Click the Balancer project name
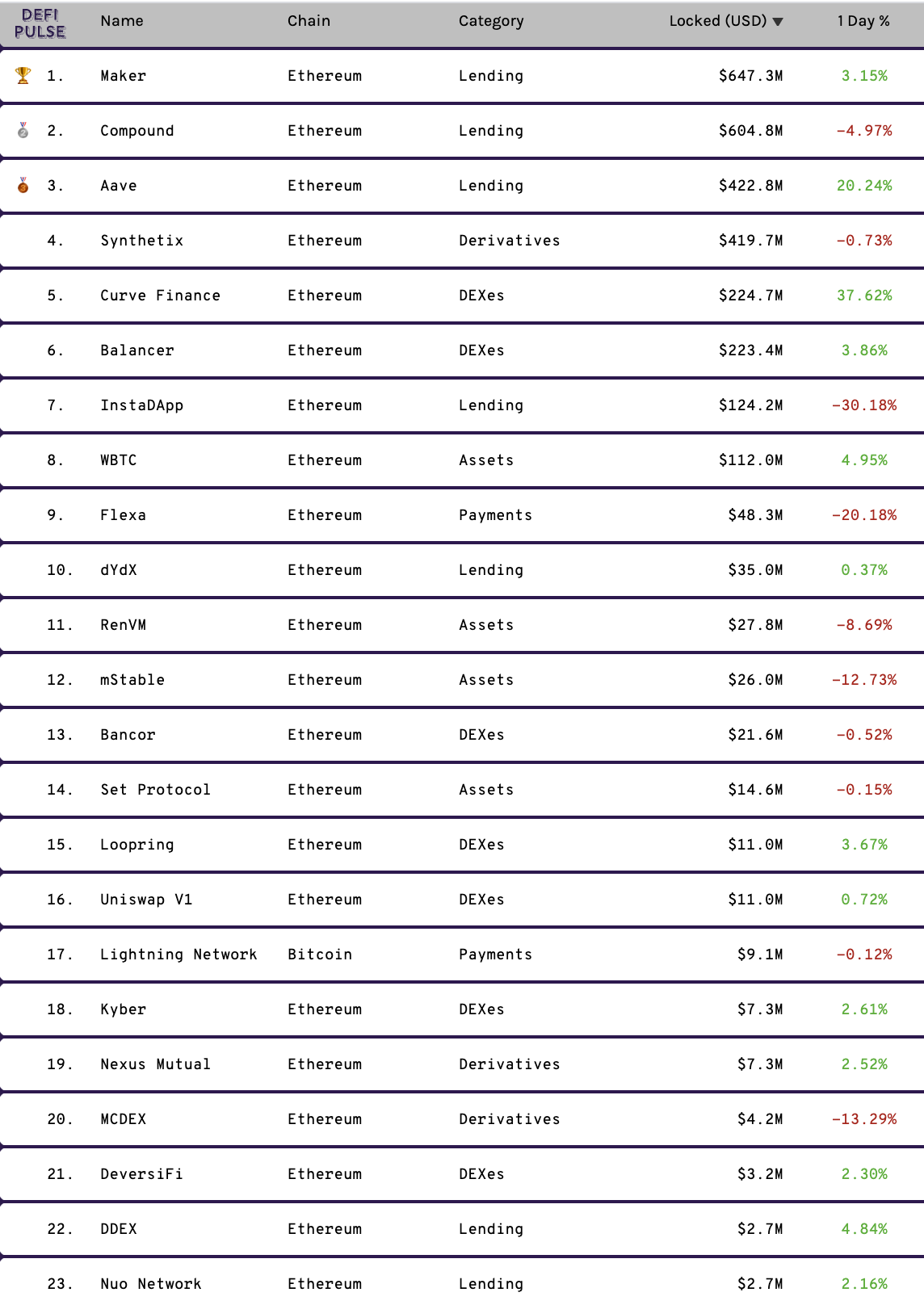This screenshot has width=924, height=1305. pos(137,350)
